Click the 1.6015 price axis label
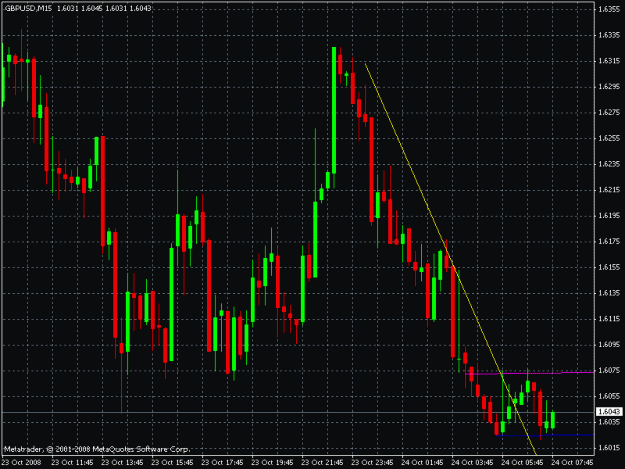Image resolution: width=625 pixels, height=469 pixels. (x=609, y=447)
